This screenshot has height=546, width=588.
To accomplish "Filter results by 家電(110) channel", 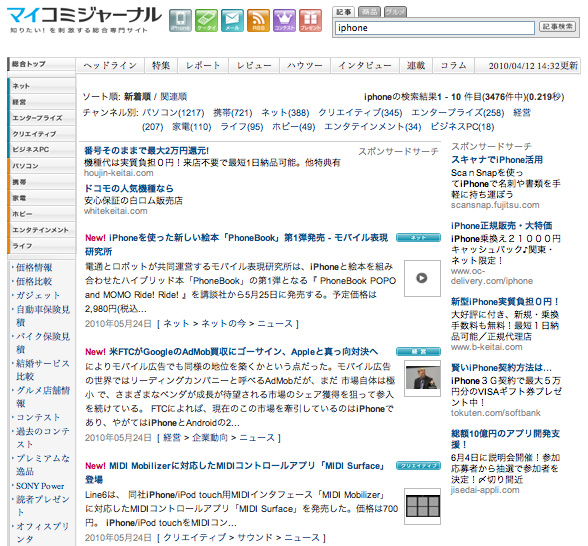I will pyautogui.click(x=192, y=127).
